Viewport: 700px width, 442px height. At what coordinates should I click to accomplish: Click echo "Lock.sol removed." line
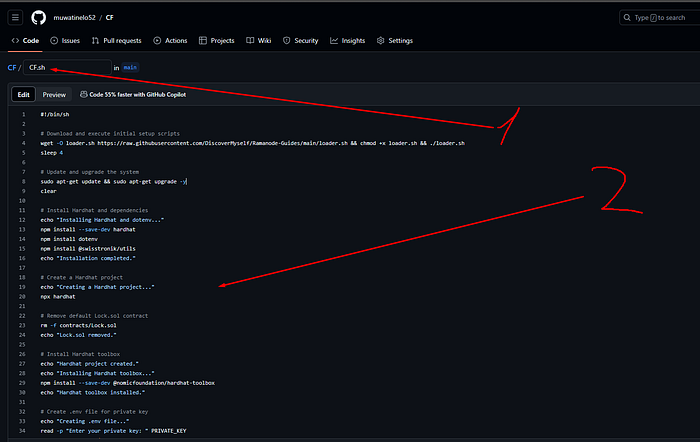point(78,335)
